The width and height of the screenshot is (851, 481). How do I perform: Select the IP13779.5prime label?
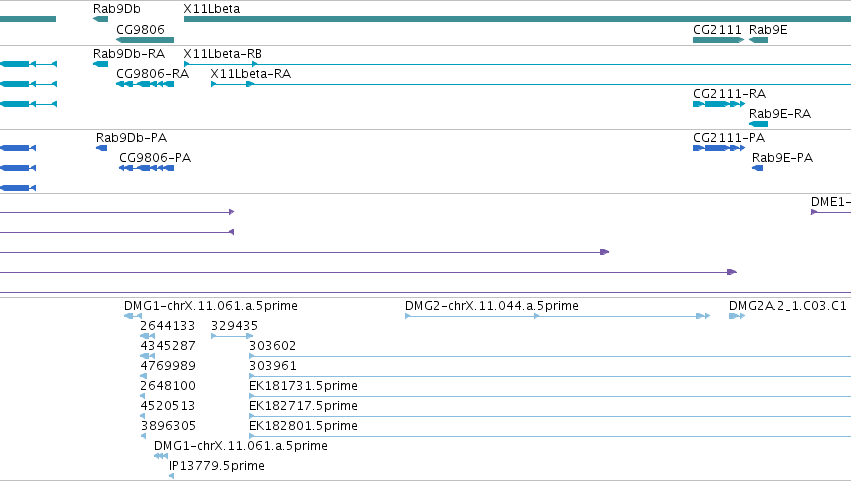coord(217,466)
